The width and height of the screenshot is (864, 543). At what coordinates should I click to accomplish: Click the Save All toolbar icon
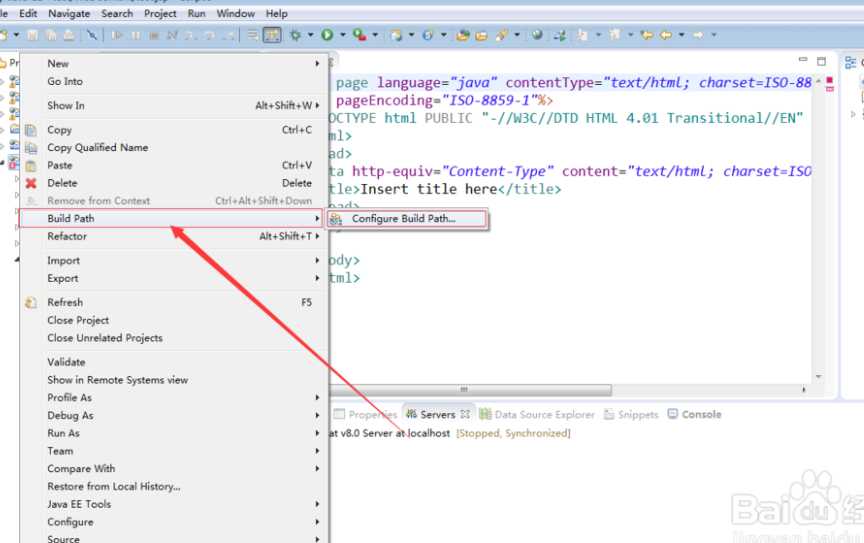51,35
